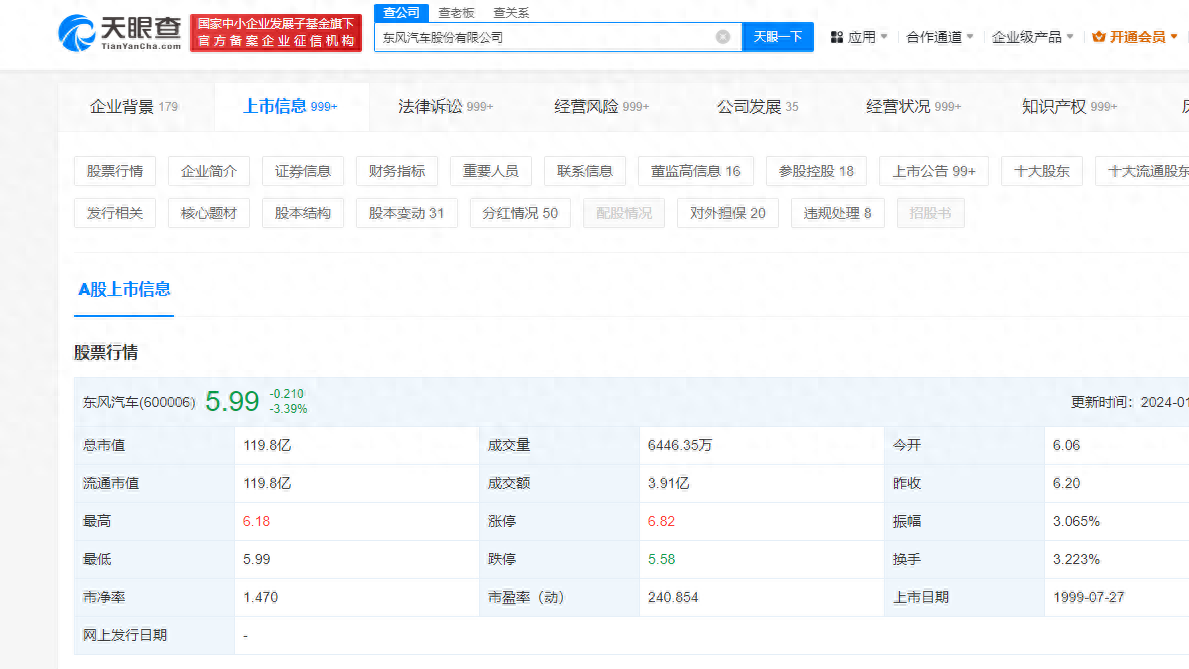Open the 合作通道 dropdown

940,37
